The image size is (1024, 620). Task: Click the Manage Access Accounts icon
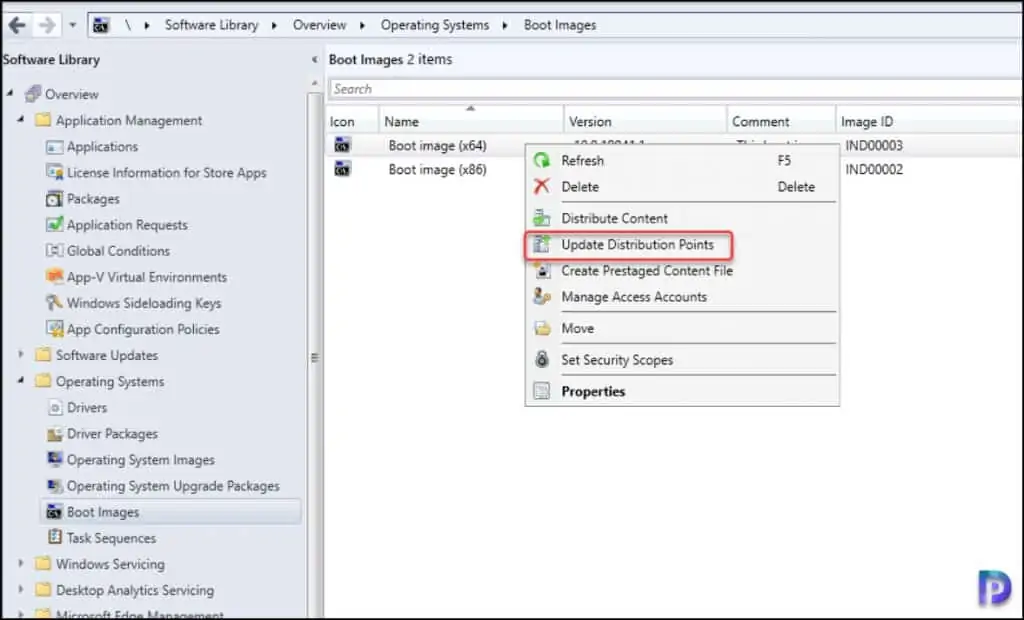click(x=542, y=297)
